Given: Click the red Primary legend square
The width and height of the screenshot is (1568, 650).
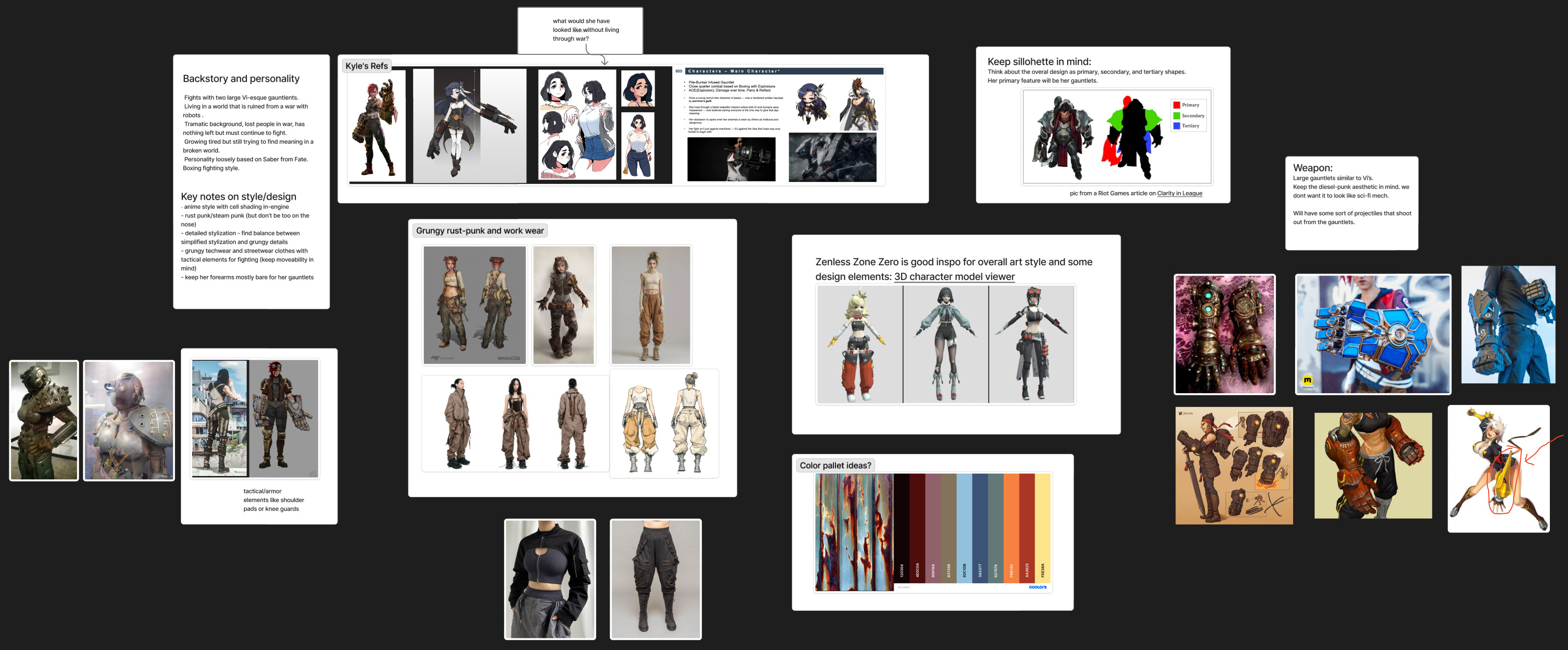Looking at the screenshot, I should tap(1176, 105).
